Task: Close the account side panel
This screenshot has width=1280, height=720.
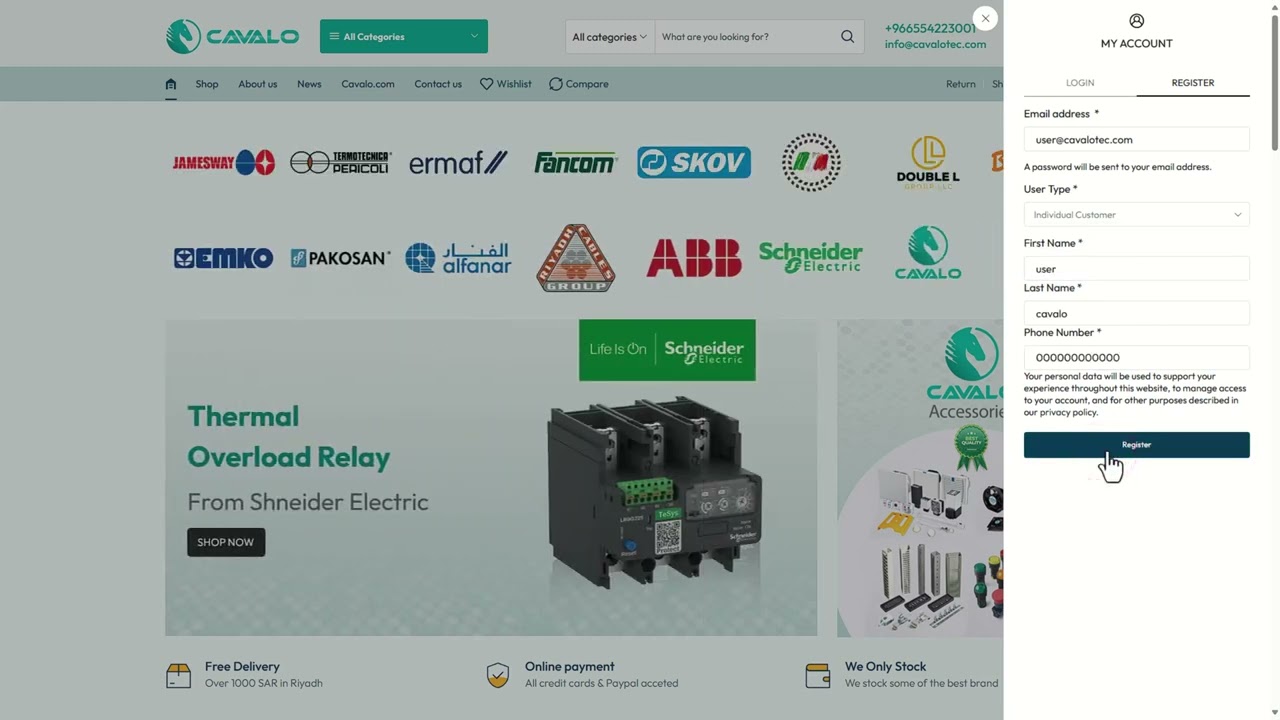Action: click(985, 18)
